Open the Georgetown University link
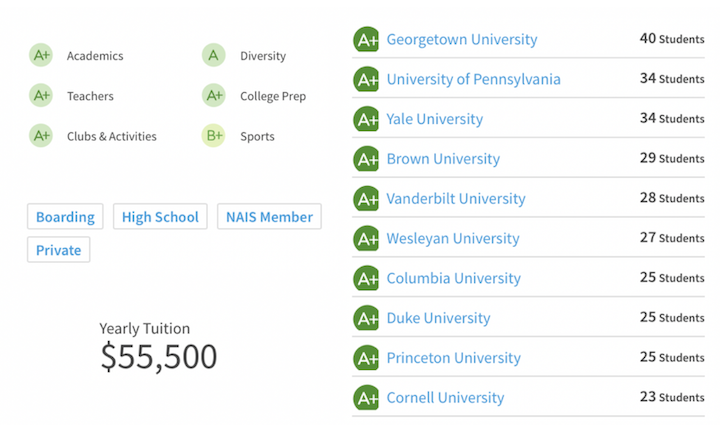 pos(462,39)
